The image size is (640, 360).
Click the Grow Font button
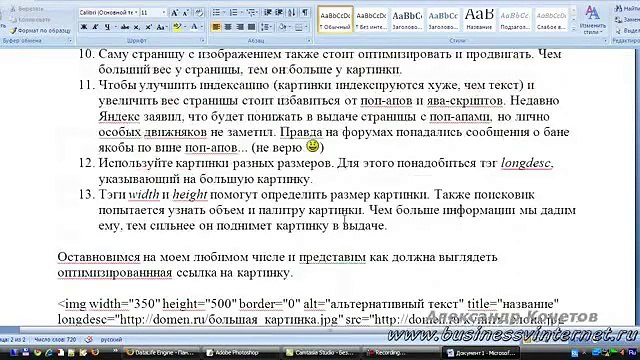click(x=174, y=13)
